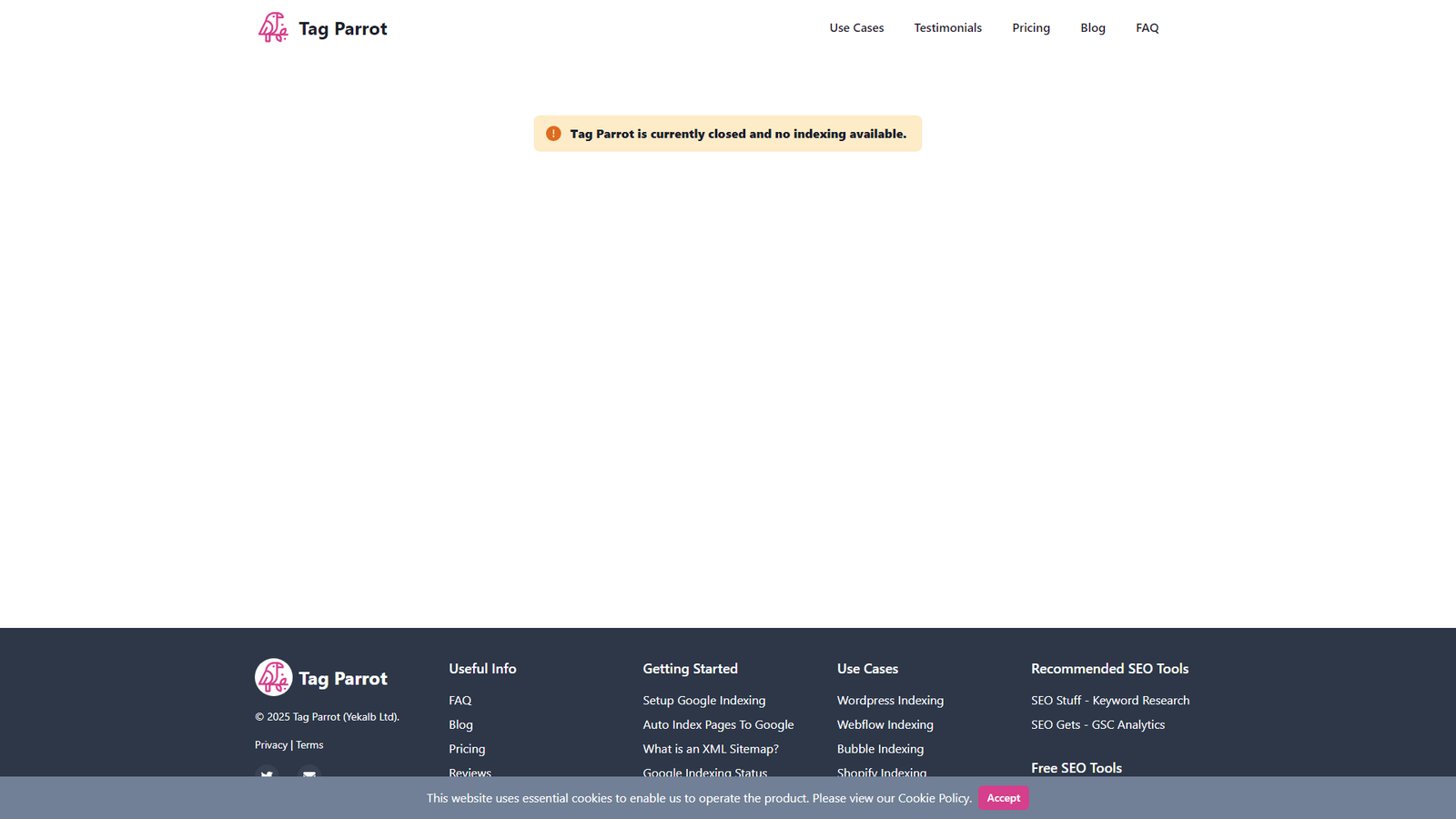Open the Terms link in the footer
The width and height of the screenshot is (1456, 819).
point(309,744)
